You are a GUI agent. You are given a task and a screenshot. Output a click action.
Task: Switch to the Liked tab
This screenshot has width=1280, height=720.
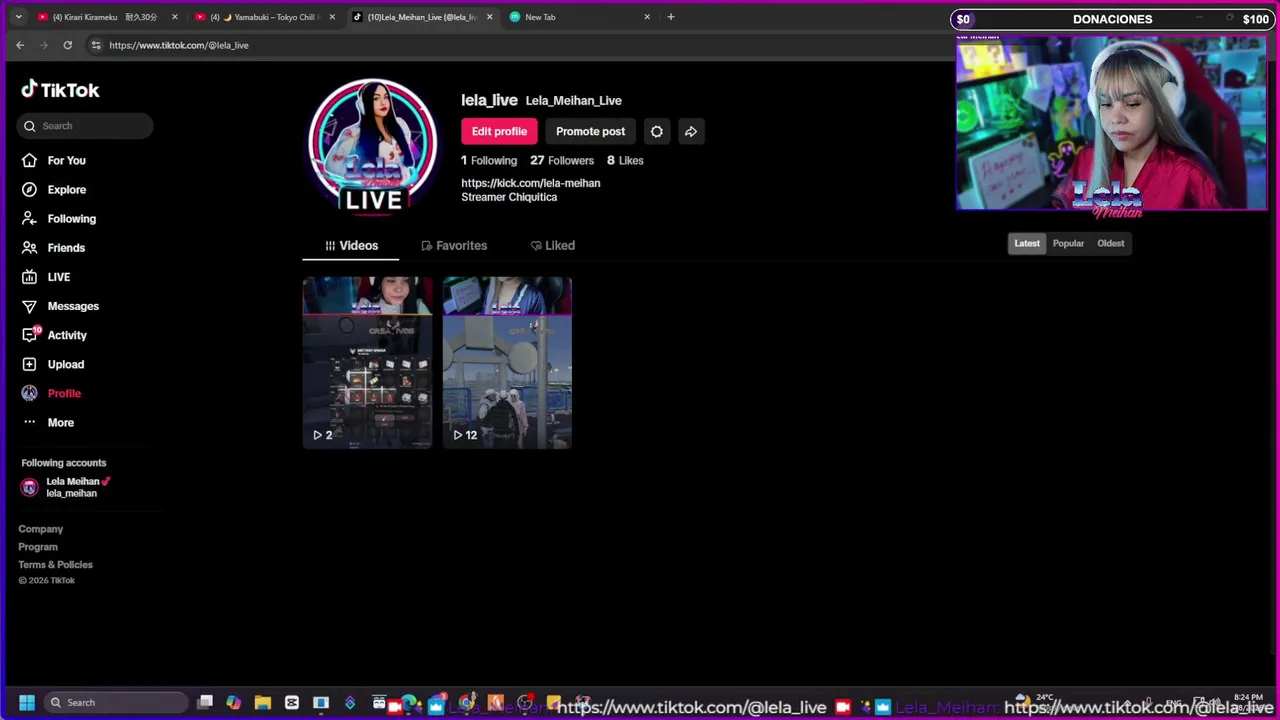(x=552, y=245)
